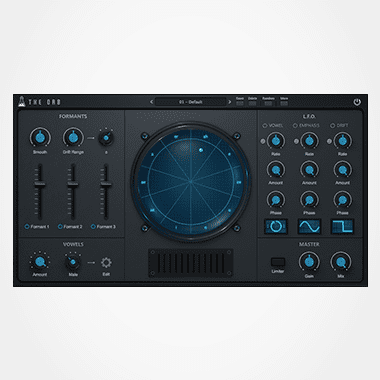
Task: Click the small knob right of Drift Range
Action: point(106,137)
